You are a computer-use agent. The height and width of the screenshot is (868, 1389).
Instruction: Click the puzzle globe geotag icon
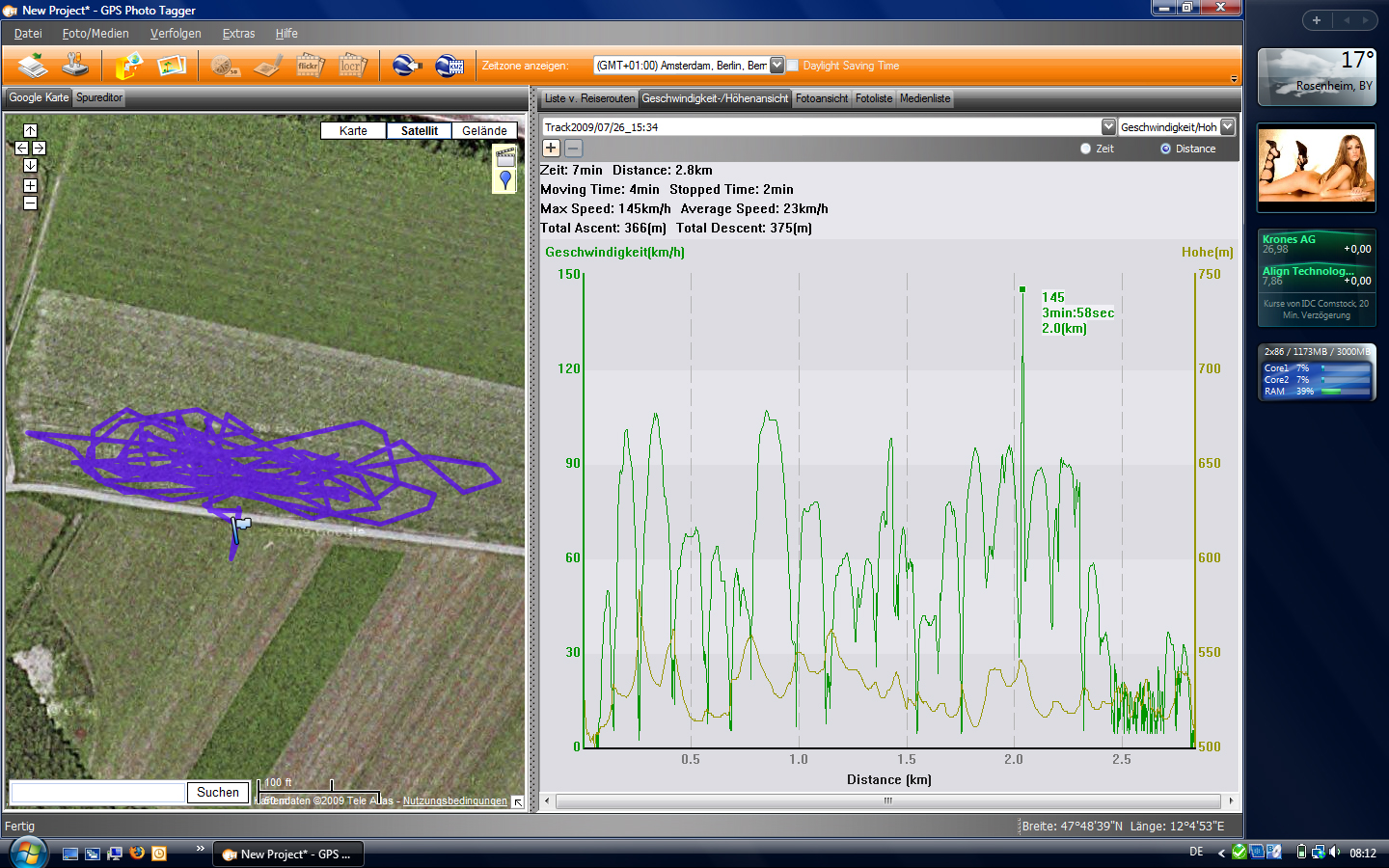pos(129,66)
